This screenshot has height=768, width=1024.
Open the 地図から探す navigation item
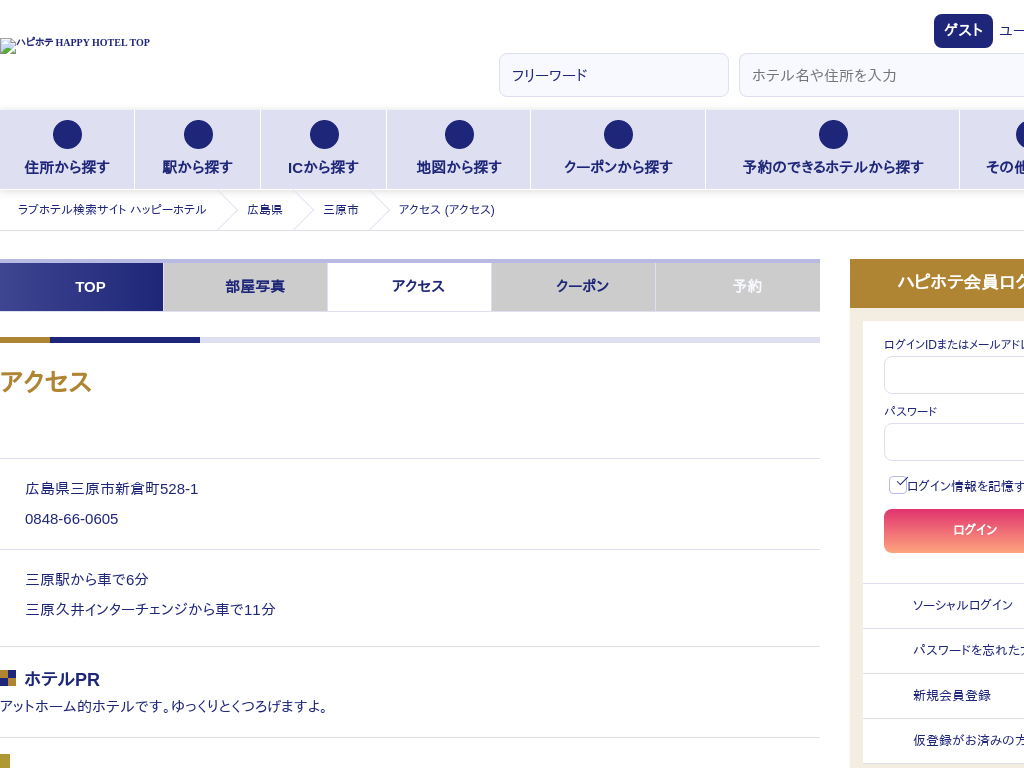(459, 150)
